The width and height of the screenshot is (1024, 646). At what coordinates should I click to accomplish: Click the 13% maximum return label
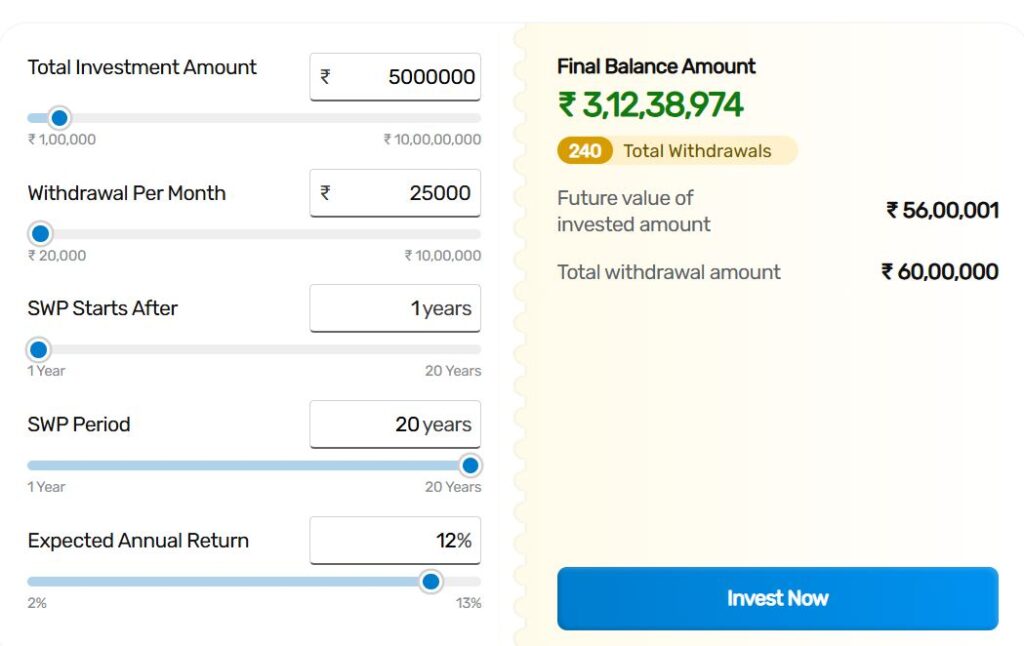point(468,603)
